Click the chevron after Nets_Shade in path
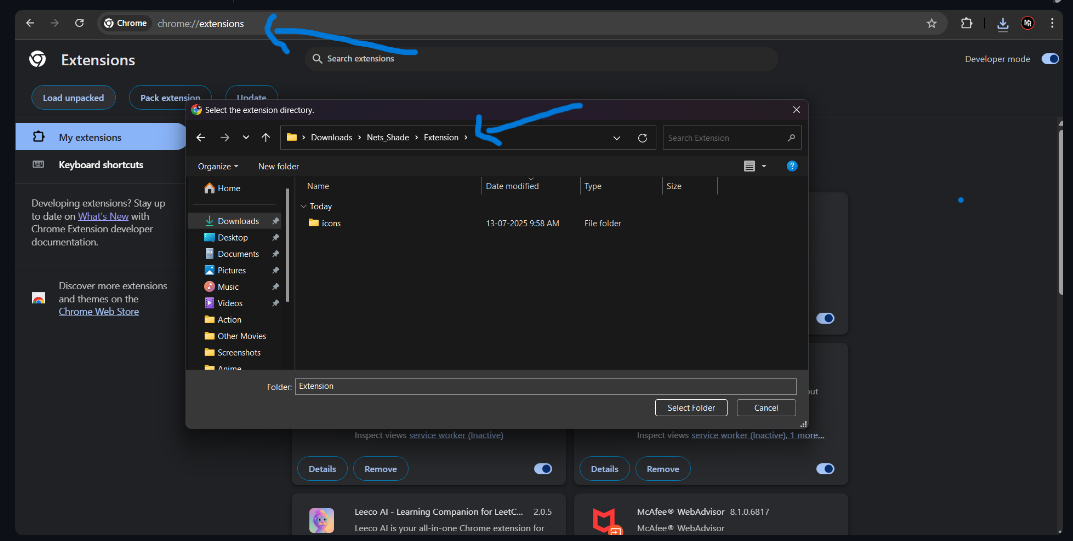The width and height of the screenshot is (1073, 541). (416, 137)
